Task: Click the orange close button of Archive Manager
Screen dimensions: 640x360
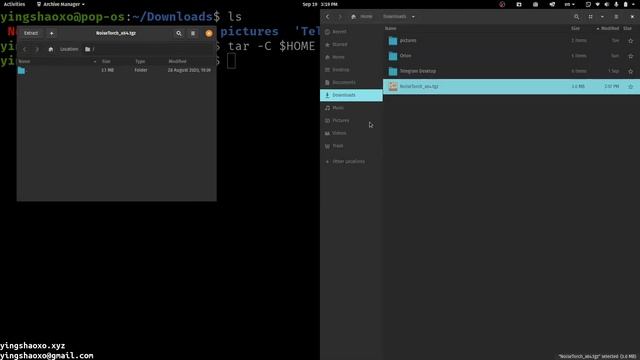Action: pos(209,33)
